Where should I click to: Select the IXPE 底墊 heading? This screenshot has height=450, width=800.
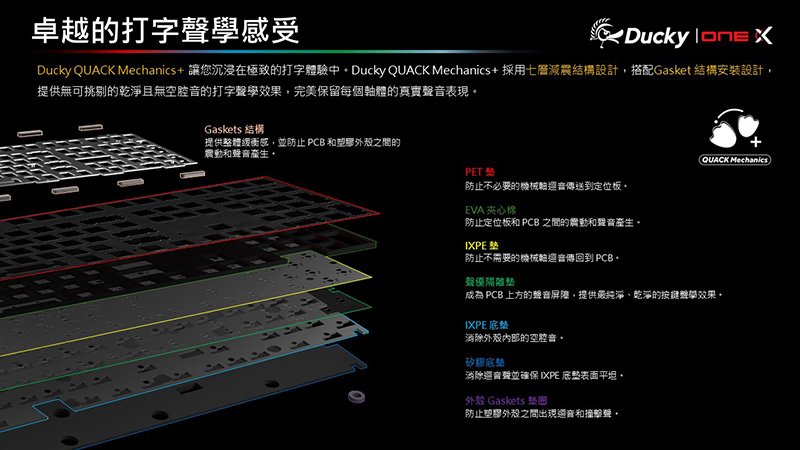point(487,325)
